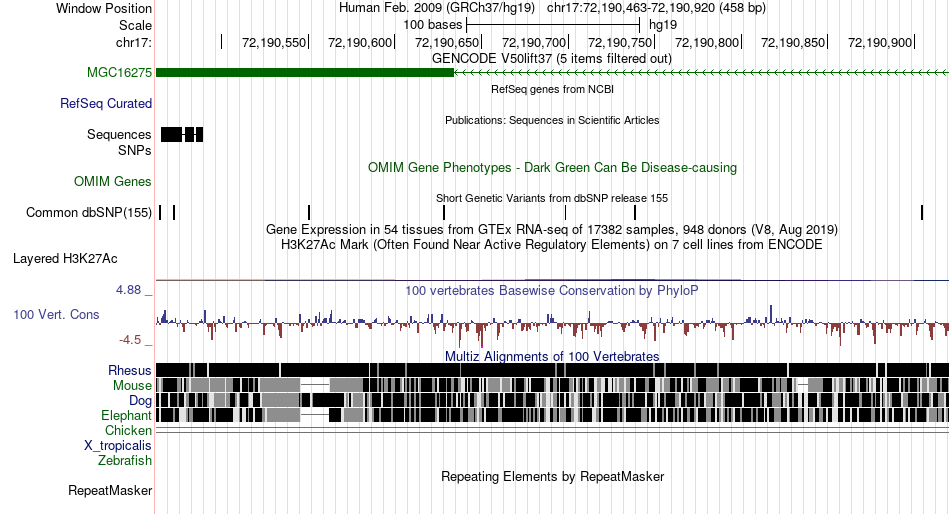Image resolution: width=950 pixels, height=514 pixels.
Task: Click the Sequences track label
Action: pyautogui.click(x=119, y=135)
